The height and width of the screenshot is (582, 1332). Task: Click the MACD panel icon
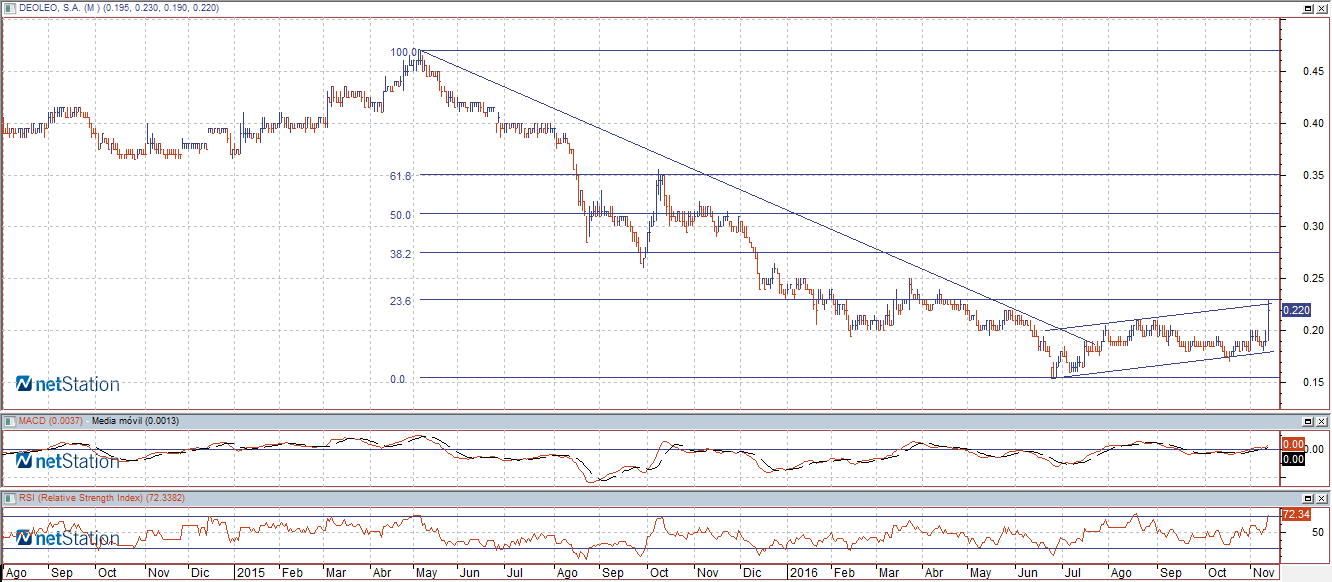(x=10, y=421)
